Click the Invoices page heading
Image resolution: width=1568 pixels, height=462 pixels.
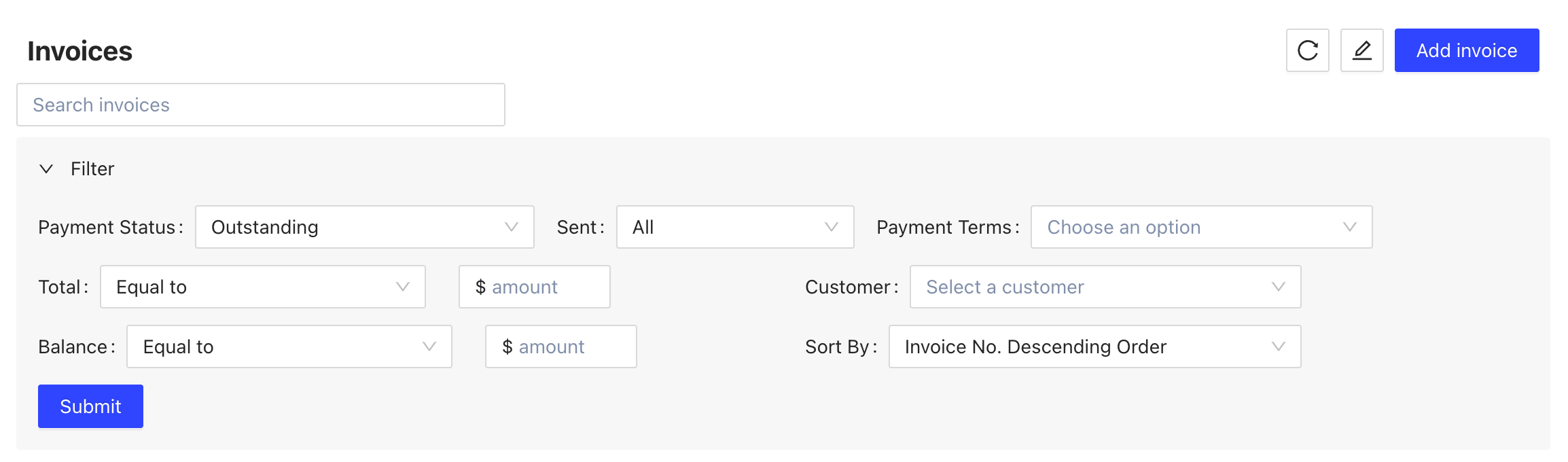coord(79,51)
